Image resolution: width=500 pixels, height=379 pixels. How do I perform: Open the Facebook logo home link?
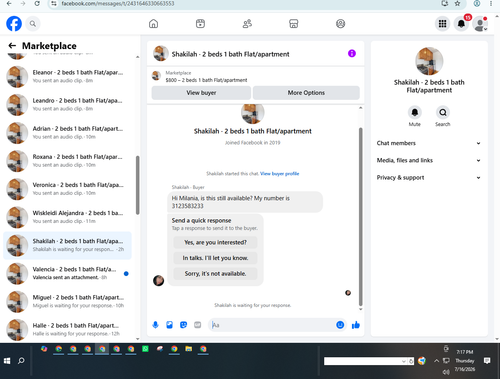(x=14, y=24)
